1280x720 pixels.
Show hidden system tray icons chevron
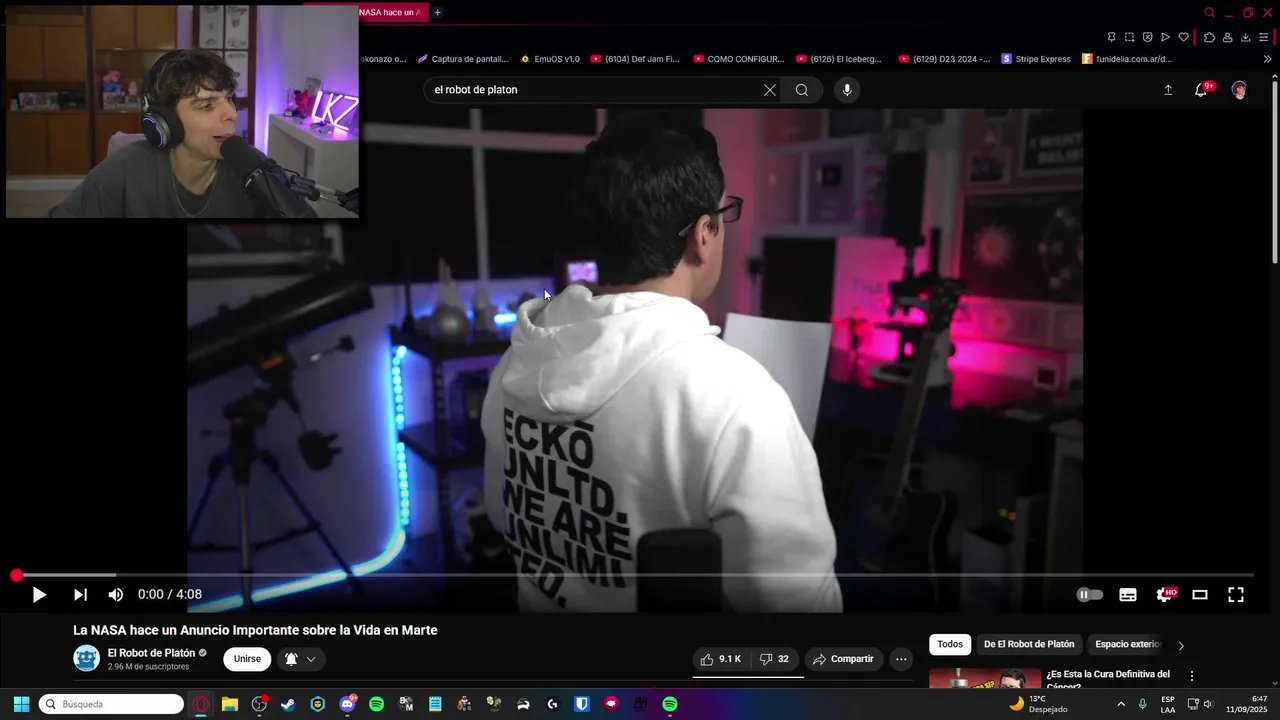click(1121, 704)
